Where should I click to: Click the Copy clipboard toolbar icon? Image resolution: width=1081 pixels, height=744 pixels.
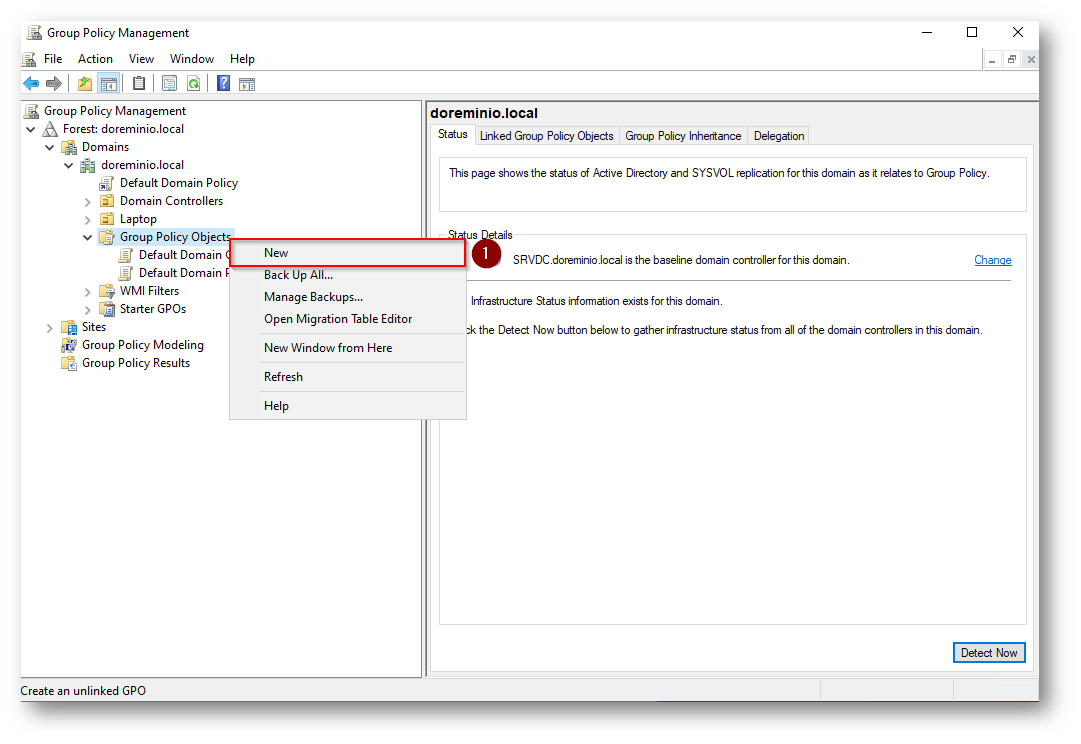(x=139, y=84)
